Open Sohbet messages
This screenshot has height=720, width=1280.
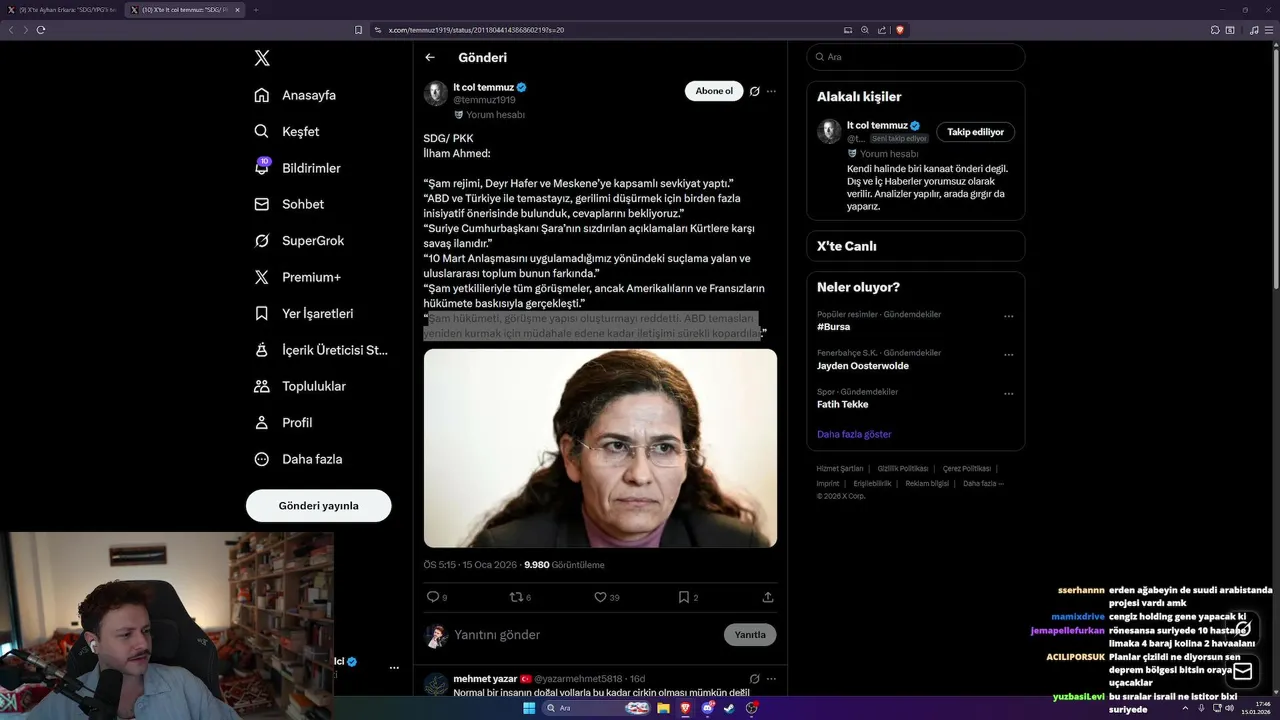289,204
